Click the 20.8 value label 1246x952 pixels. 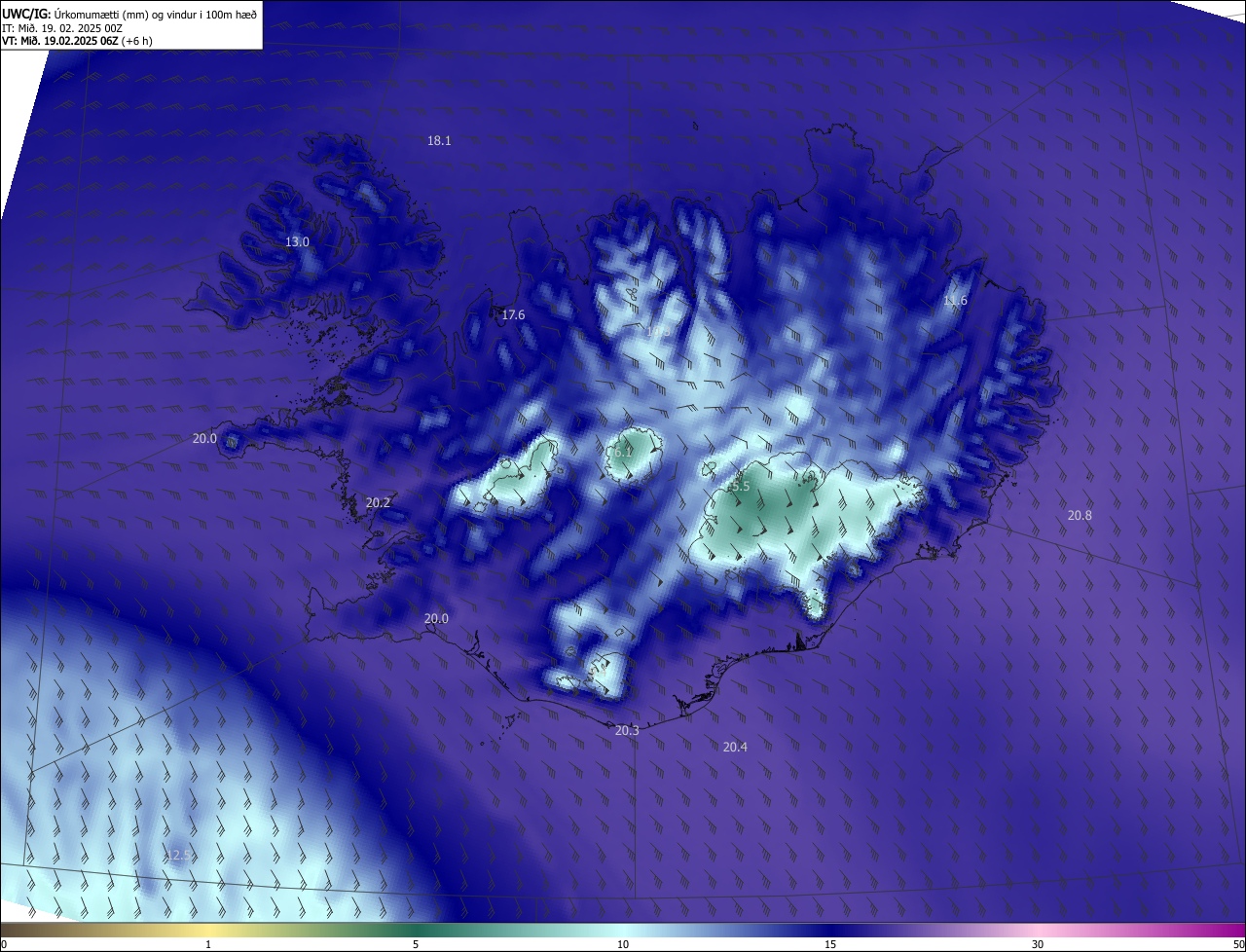click(1080, 515)
